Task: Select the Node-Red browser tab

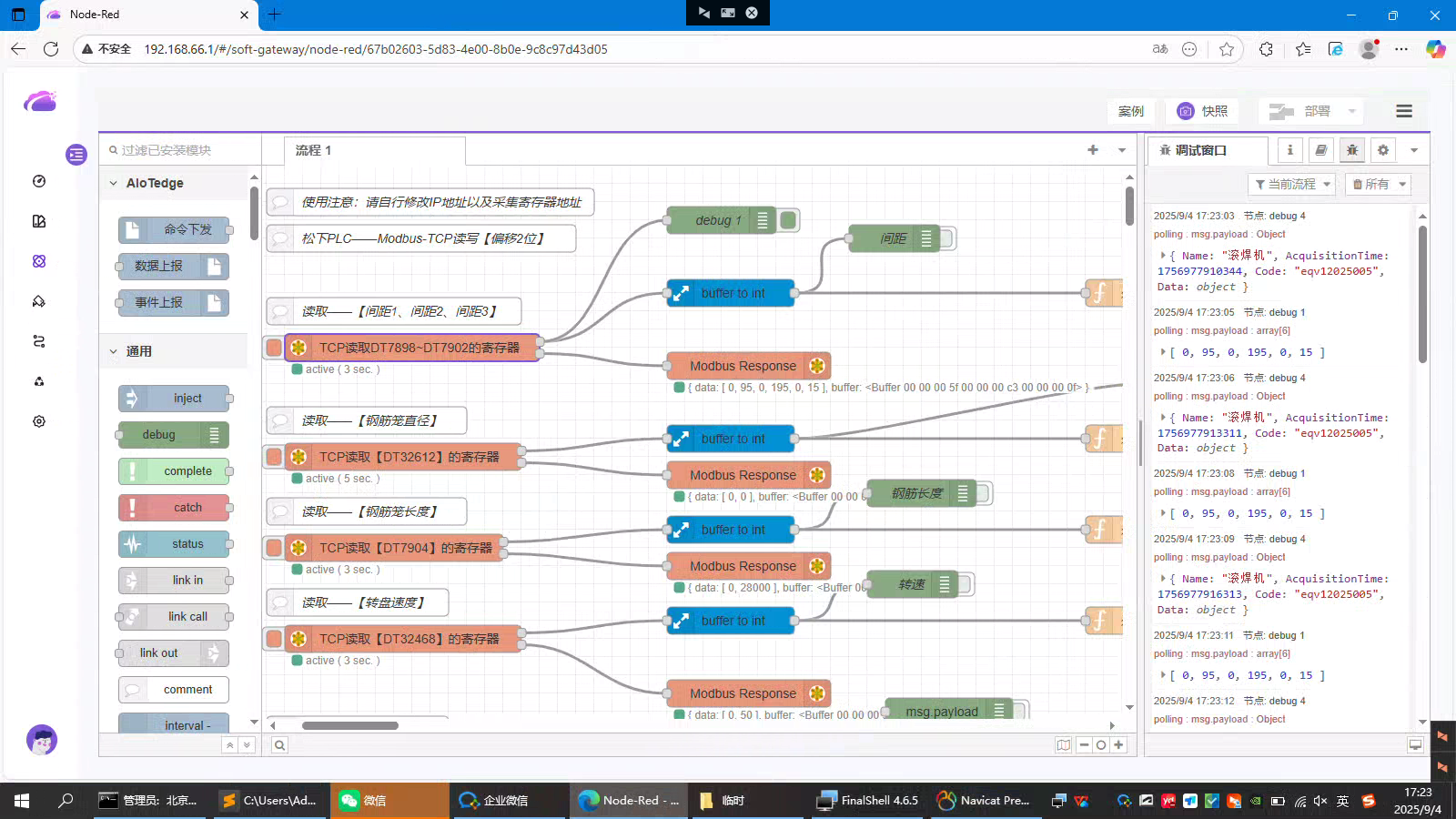Action: pos(149,15)
